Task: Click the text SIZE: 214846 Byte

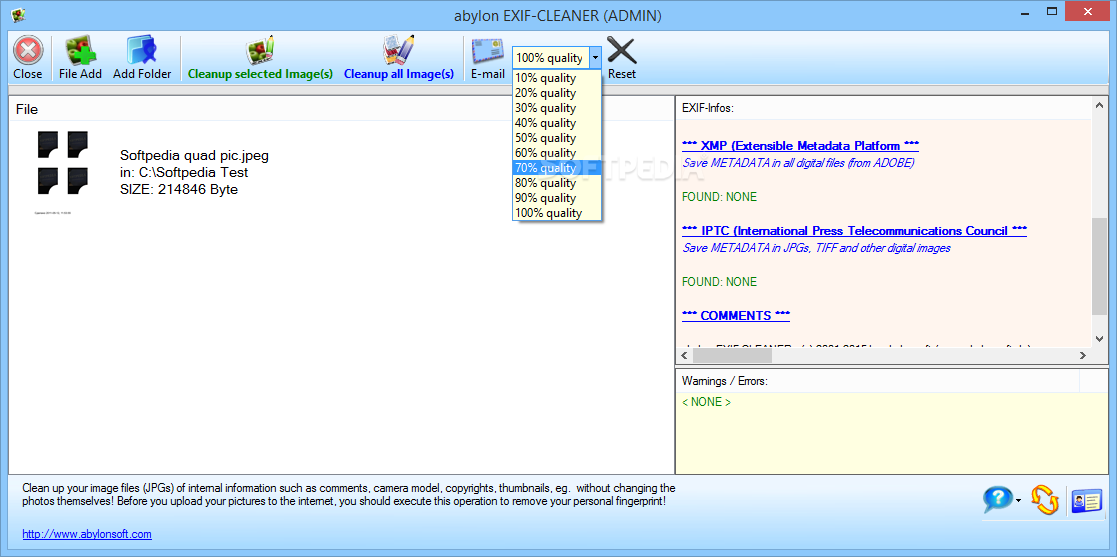Action: (179, 189)
